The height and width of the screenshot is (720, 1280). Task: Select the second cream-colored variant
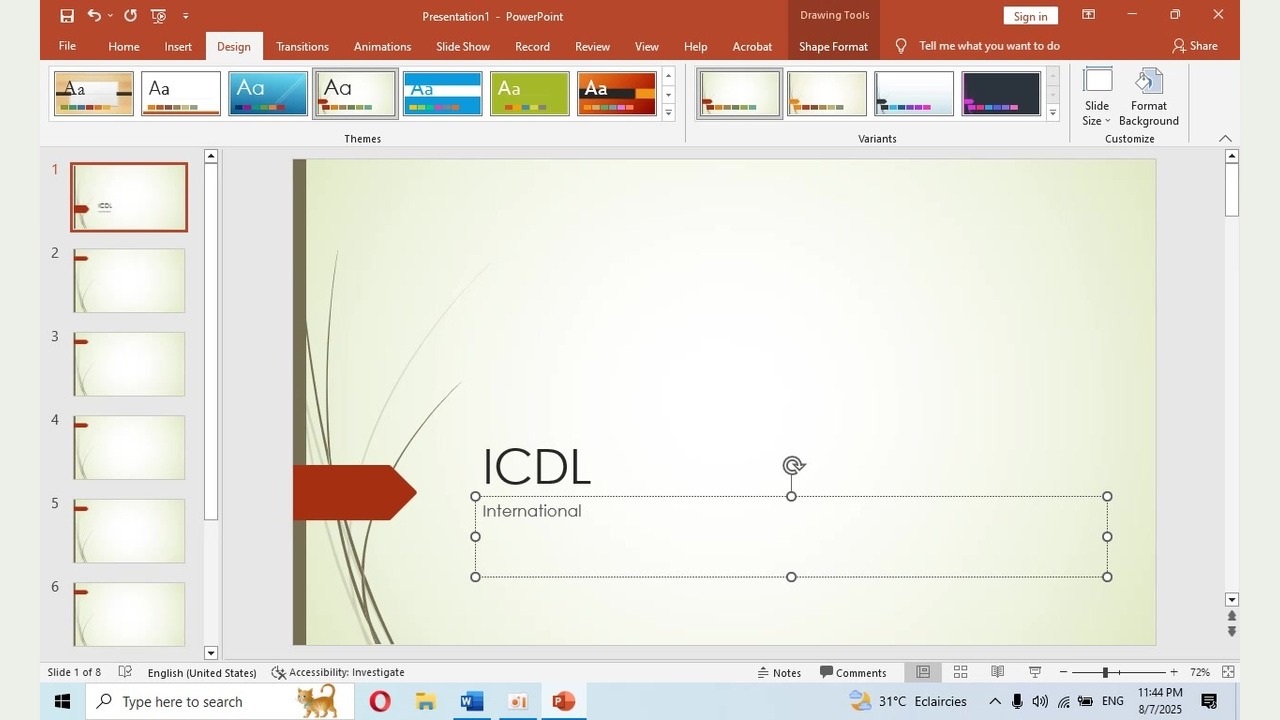[827, 93]
